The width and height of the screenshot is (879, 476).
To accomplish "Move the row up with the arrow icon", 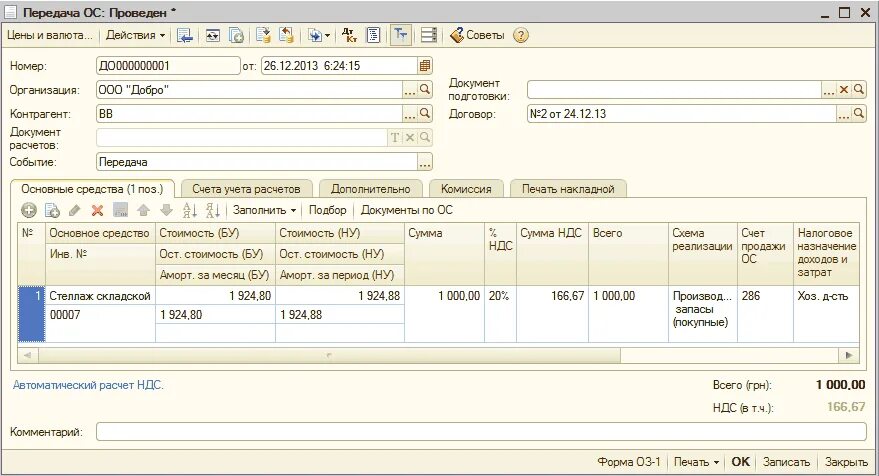I will point(144,210).
